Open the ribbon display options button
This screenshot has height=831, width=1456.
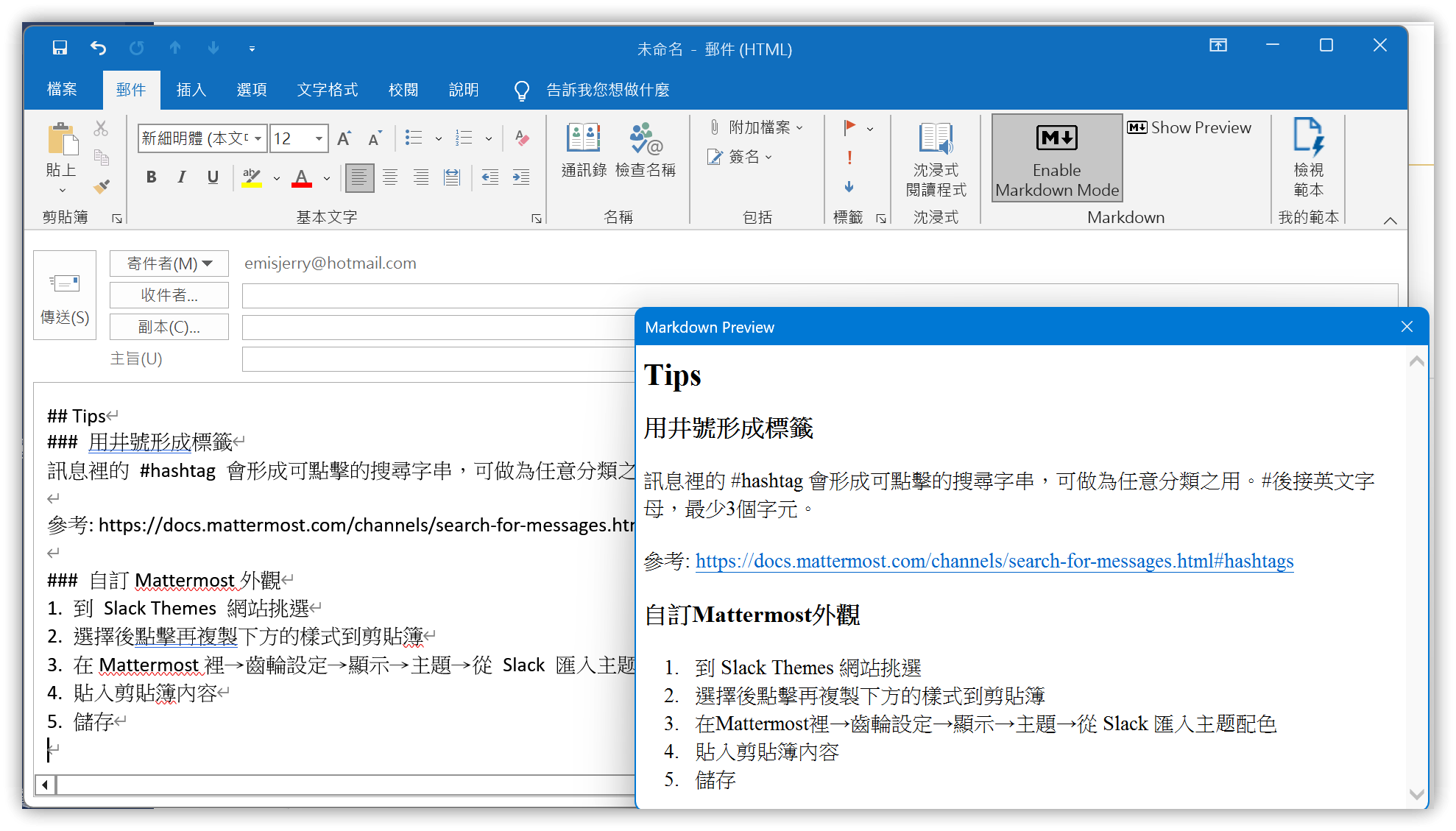(1218, 46)
